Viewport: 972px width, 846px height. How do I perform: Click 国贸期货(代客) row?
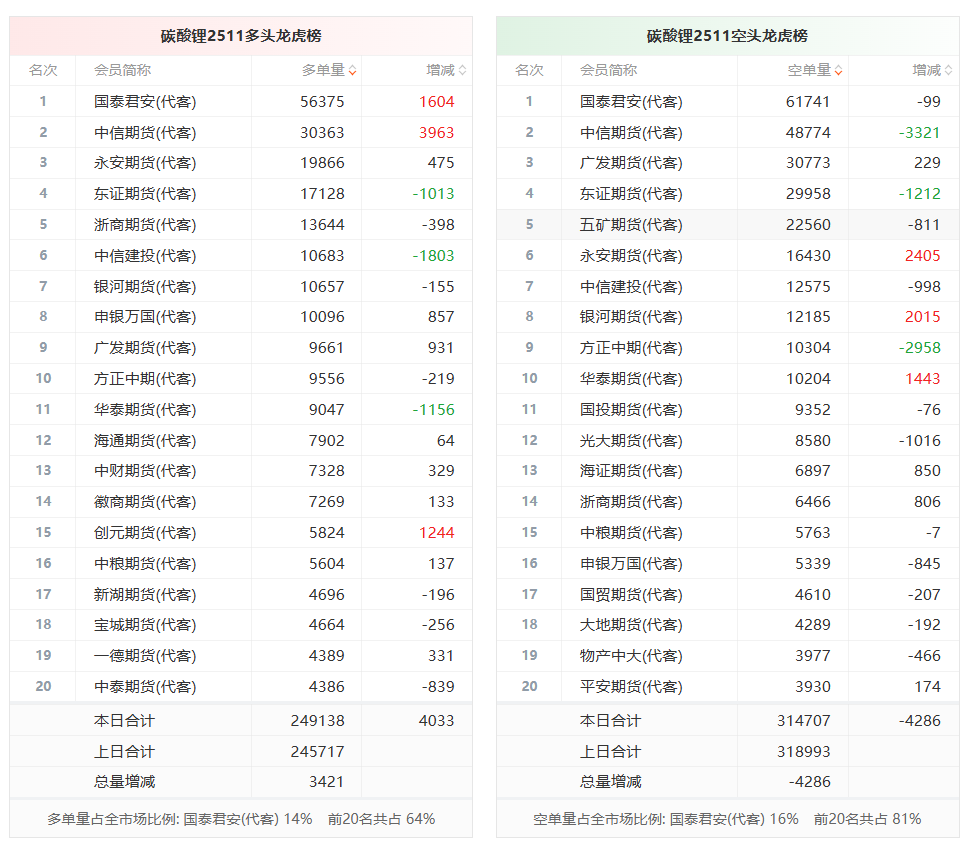[728, 595]
